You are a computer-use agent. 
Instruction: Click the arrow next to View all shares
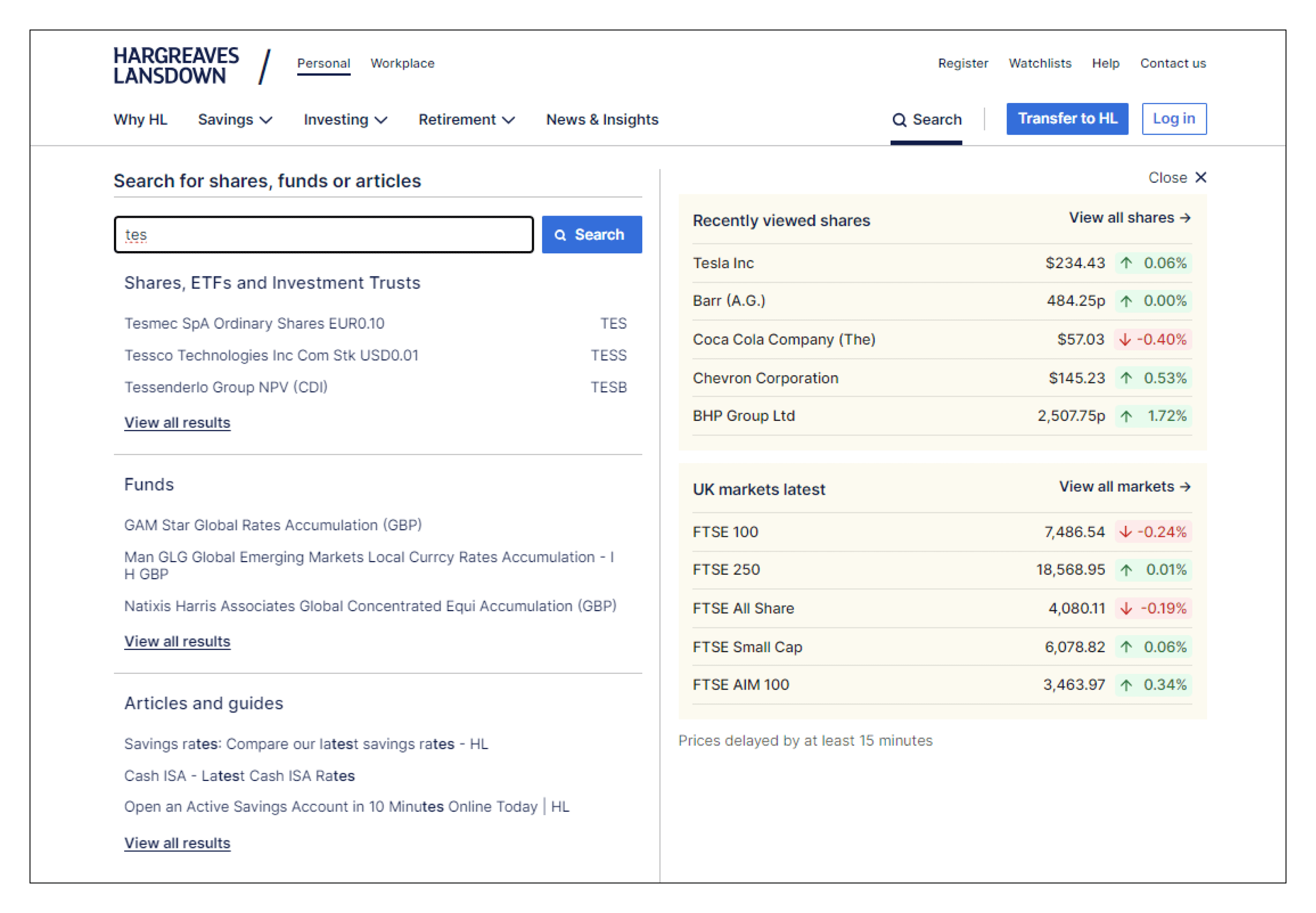pos(1185,218)
